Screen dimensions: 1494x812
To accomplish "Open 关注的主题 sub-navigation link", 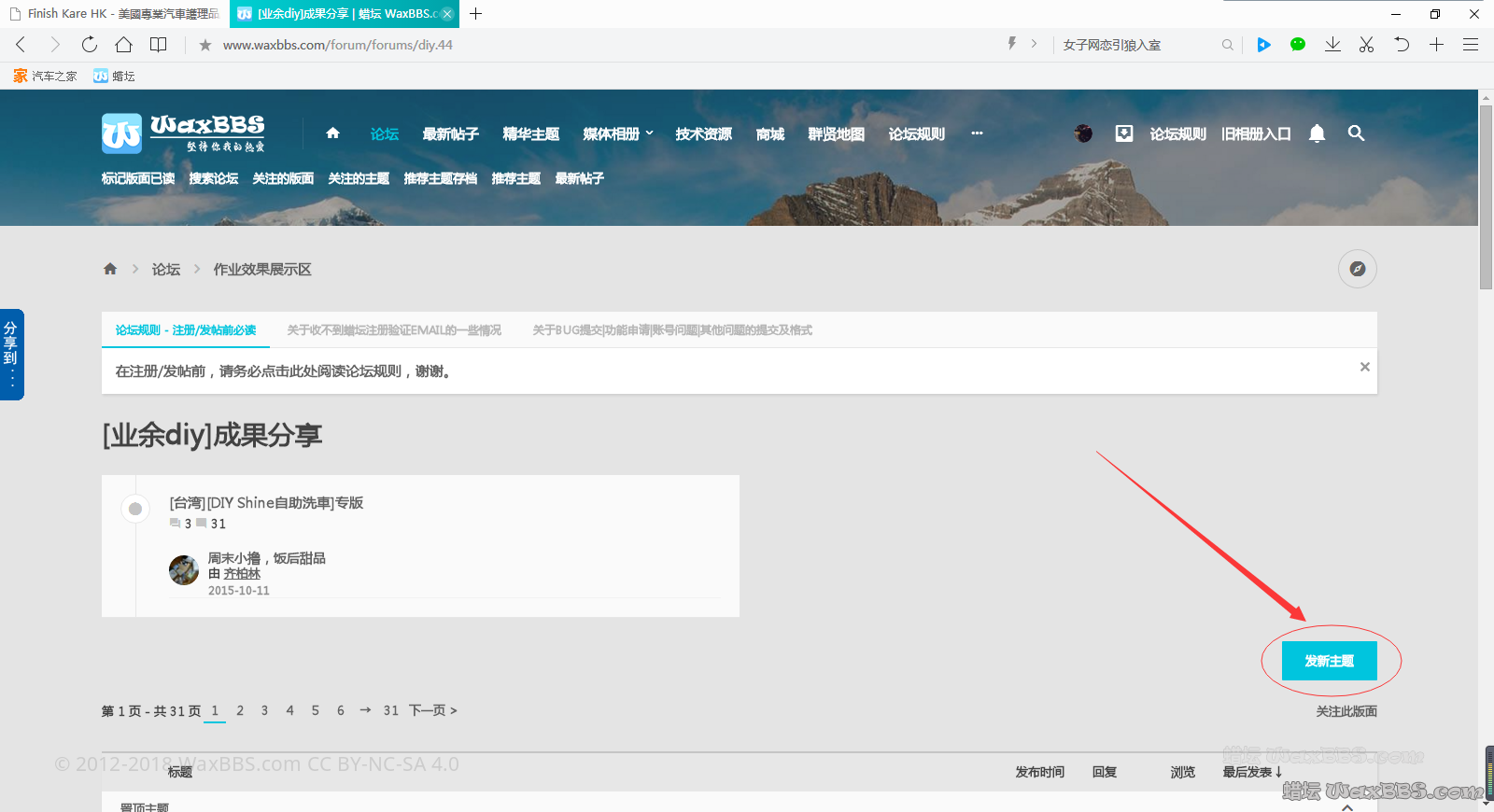I will click(359, 178).
